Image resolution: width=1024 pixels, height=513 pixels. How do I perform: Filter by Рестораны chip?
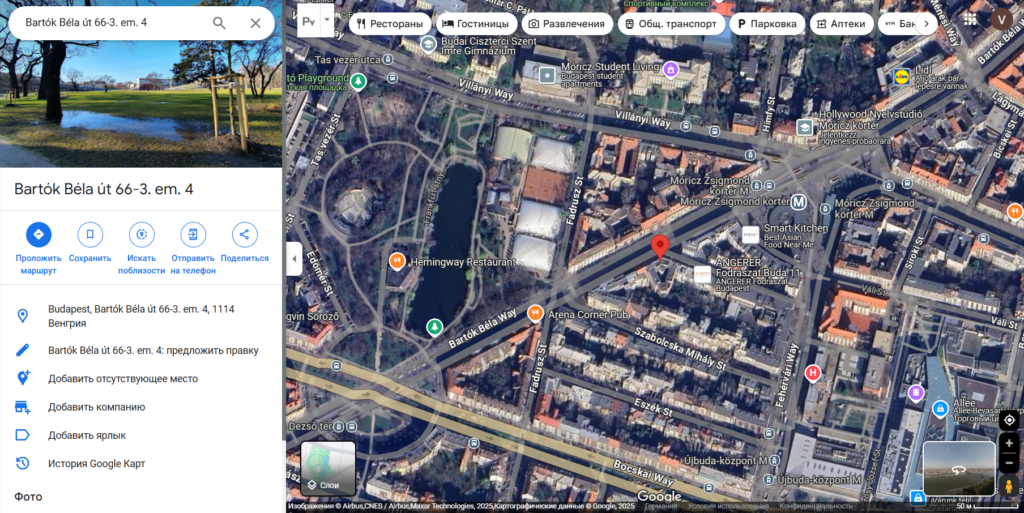coord(391,23)
